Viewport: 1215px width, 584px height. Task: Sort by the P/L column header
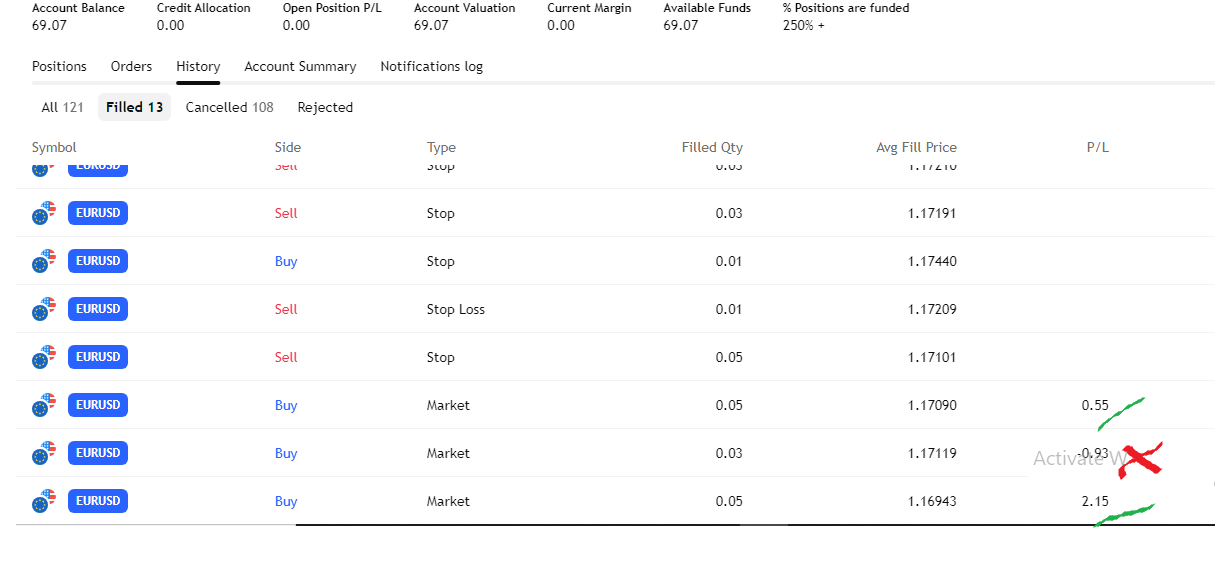[x=1097, y=147]
